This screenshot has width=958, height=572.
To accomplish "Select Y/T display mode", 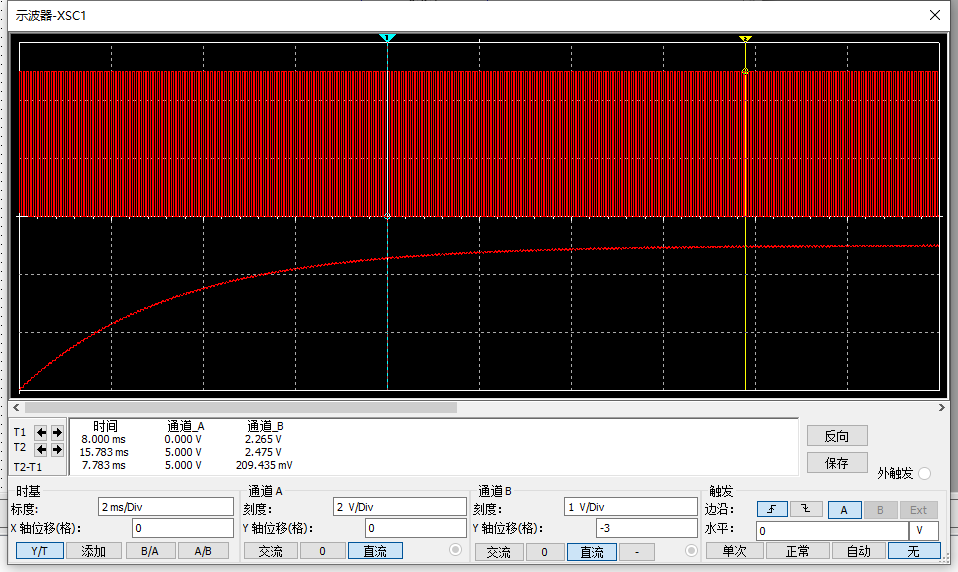I will [x=39, y=551].
